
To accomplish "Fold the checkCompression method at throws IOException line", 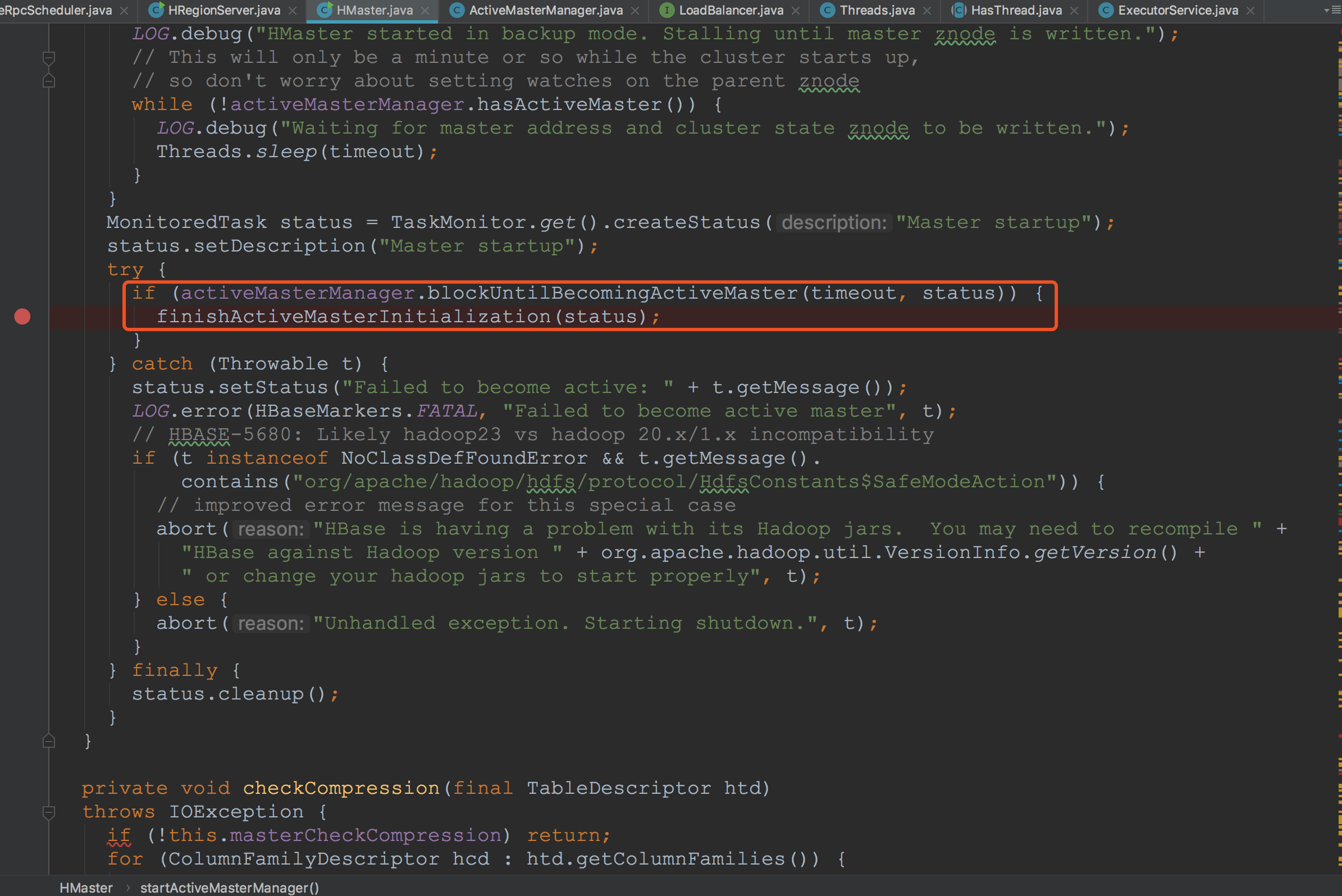I will [x=49, y=812].
